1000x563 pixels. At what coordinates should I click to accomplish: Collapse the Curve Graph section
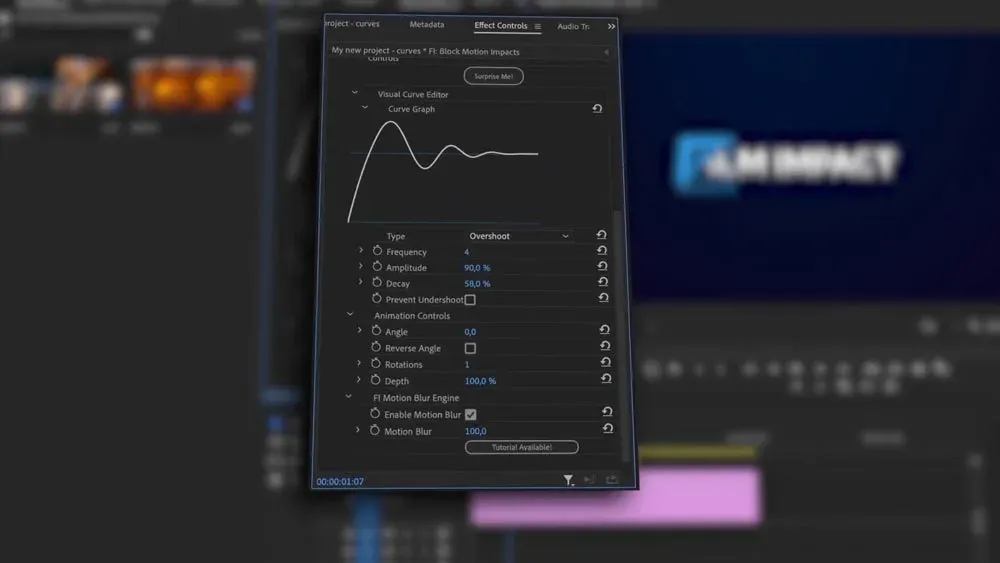click(x=365, y=108)
